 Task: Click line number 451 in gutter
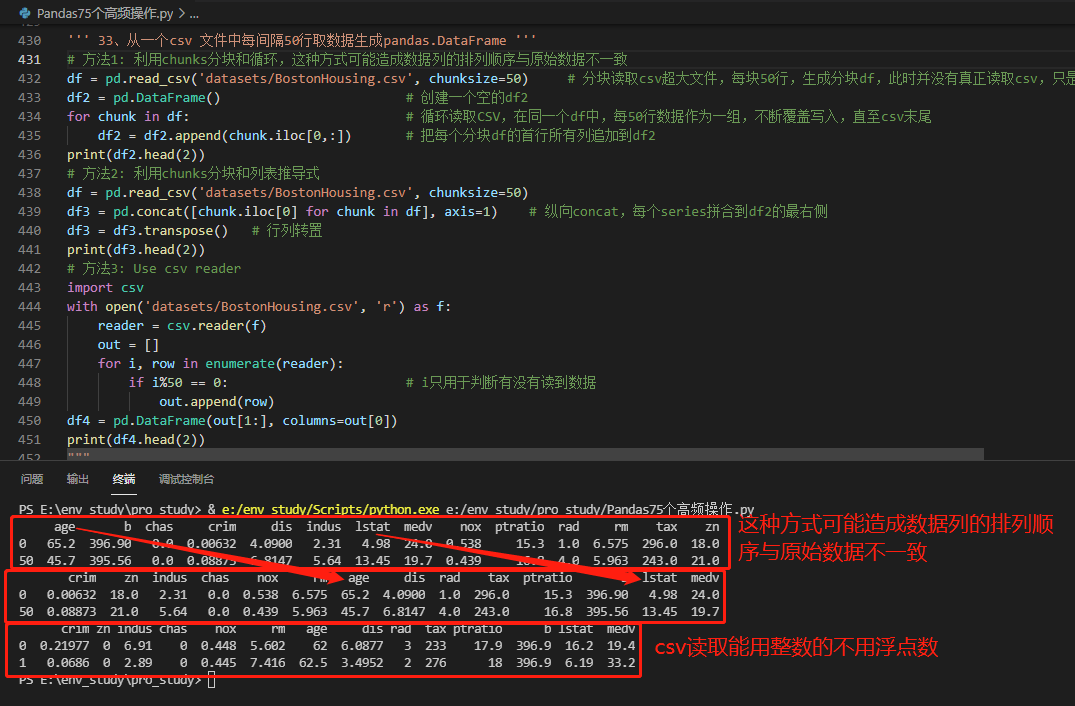click(x=29, y=440)
